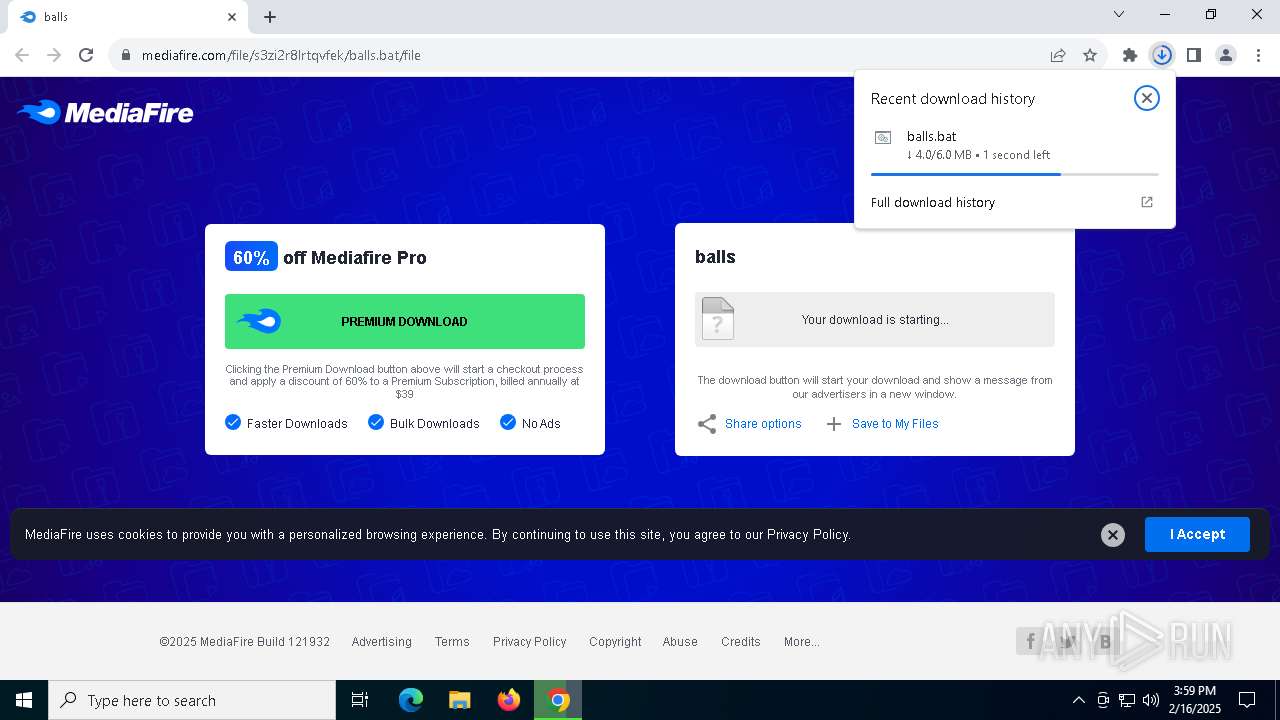Click the MediaFire logo
The height and width of the screenshot is (720, 1280).
tap(105, 113)
